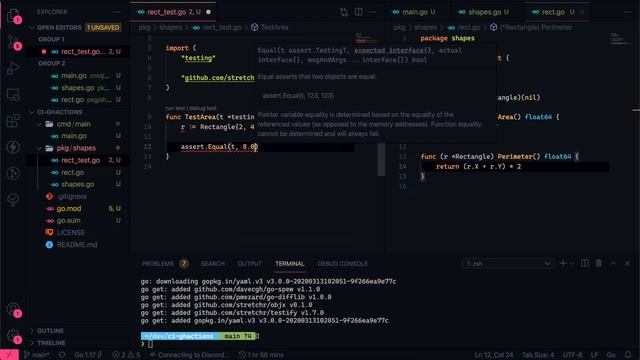The image size is (640, 360).
Task: Switch to the Debug Console tab
Action: coord(342,264)
